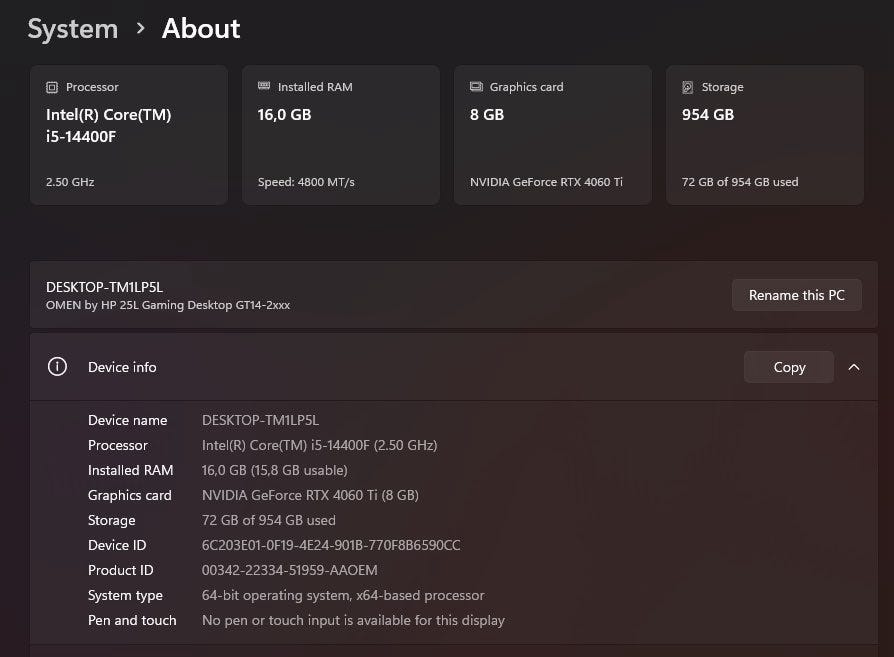Click the Device info circle icon
The image size is (894, 657).
click(57, 367)
